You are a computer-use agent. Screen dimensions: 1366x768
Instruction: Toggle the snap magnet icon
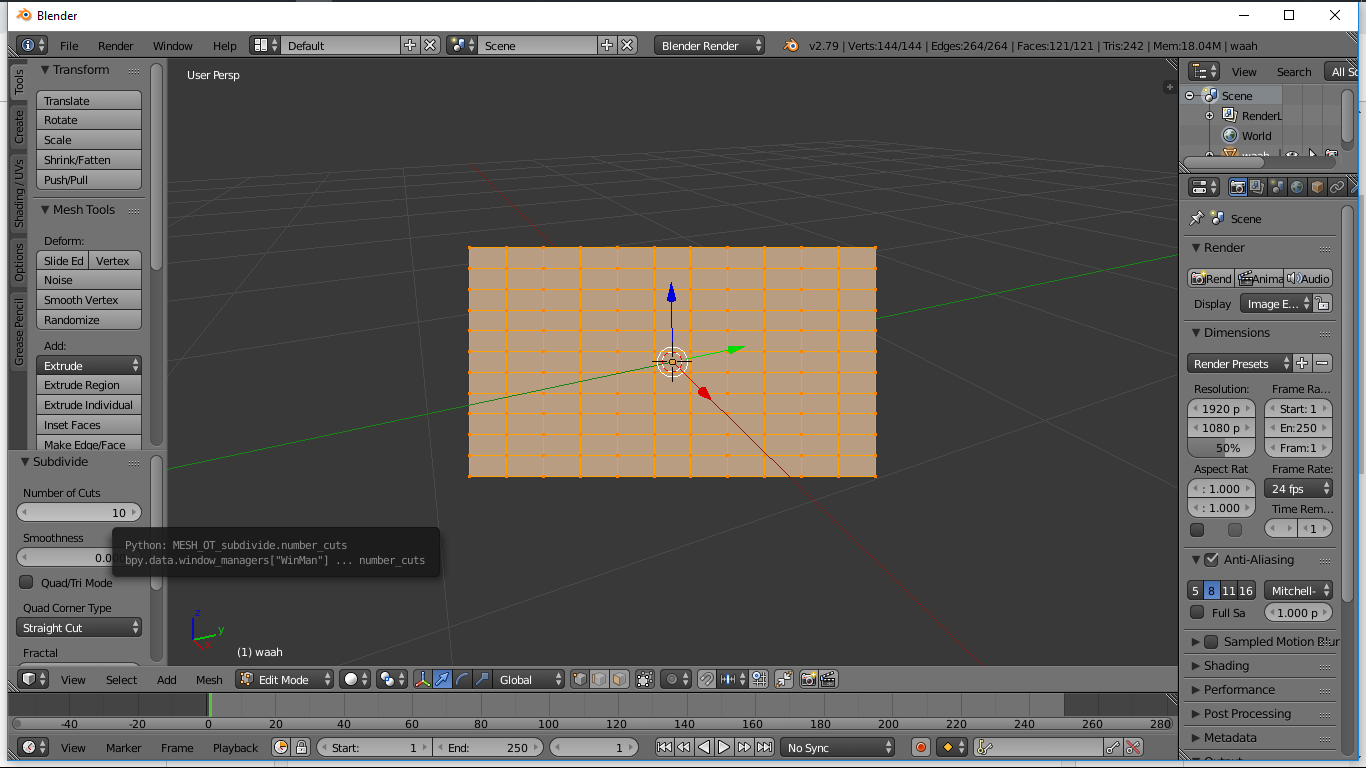(x=706, y=679)
